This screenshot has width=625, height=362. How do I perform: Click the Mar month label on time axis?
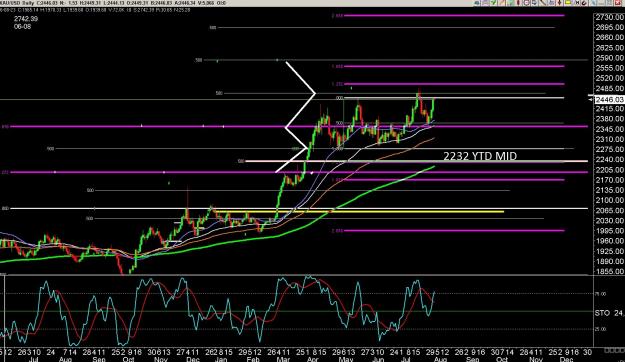click(x=283, y=359)
